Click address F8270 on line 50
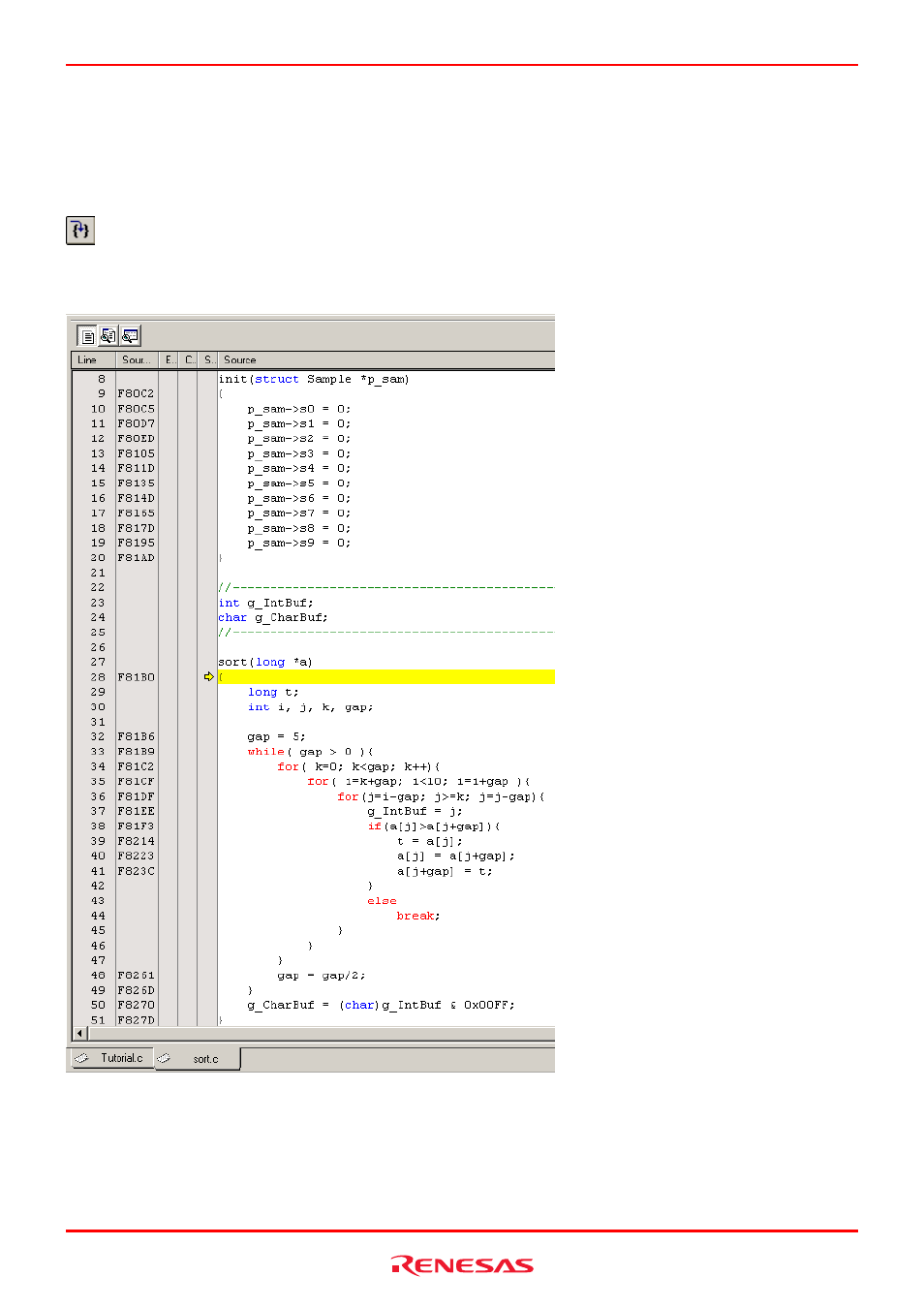The width and height of the screenshot is (924, 1308). [x=137, y=1006]
